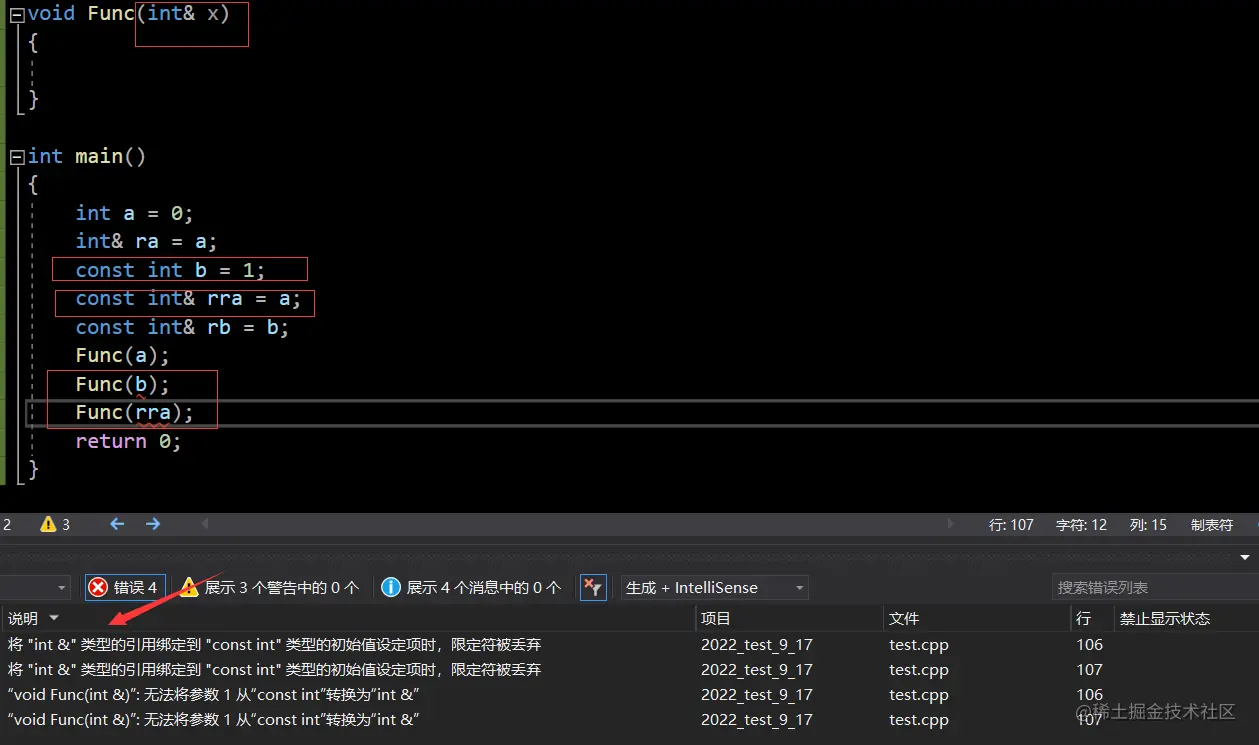The height and width of the screenshot is (745, 1259).
Task: Focus the 搜索错误列表 search box
Action: pyautogui.click(x=1155, y=588)
